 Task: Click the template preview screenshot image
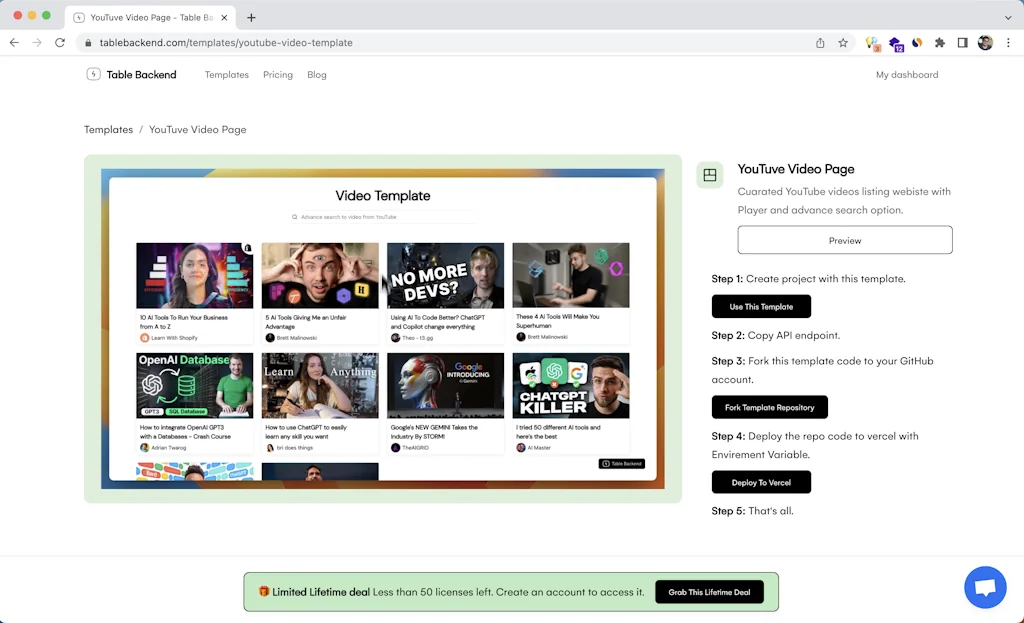(383, 329)
